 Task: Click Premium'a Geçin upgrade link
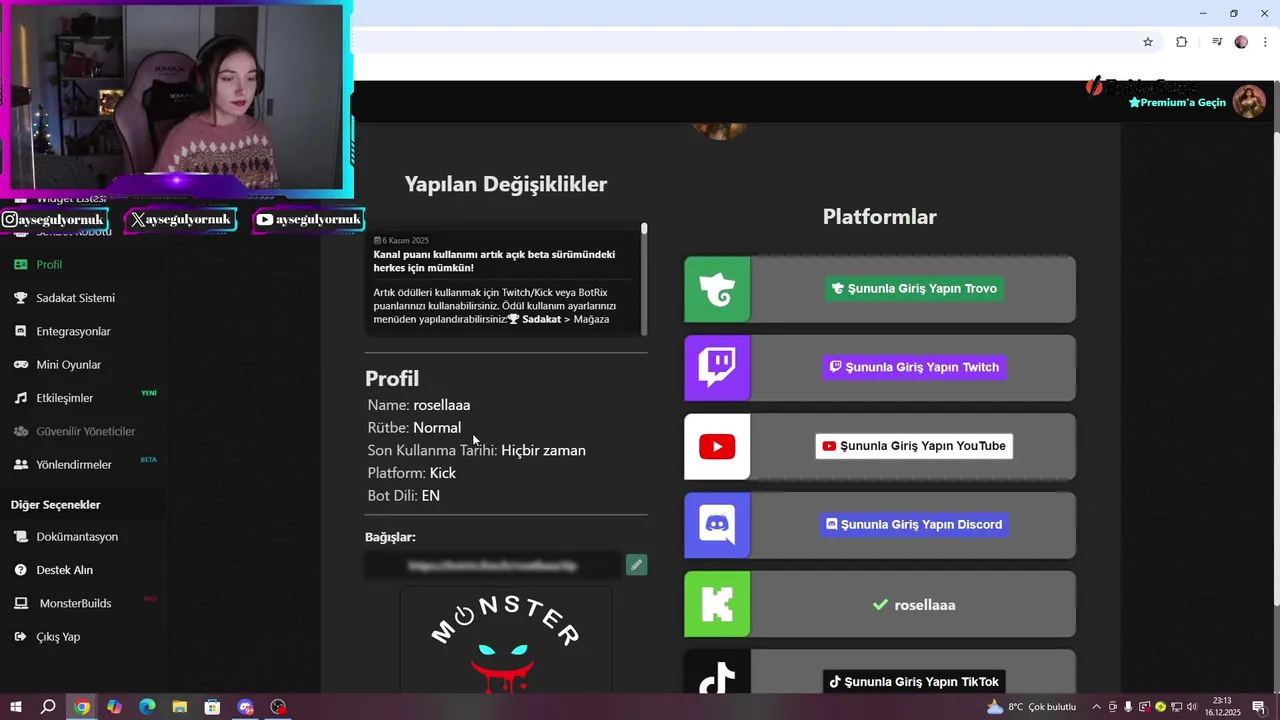click(x=1177, y=103)
